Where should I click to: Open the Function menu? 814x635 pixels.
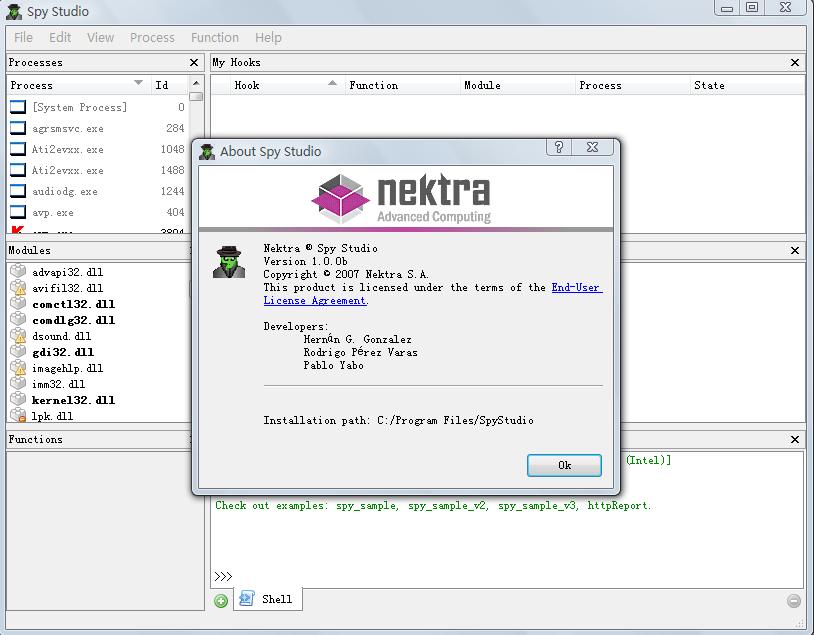(215, 37)
